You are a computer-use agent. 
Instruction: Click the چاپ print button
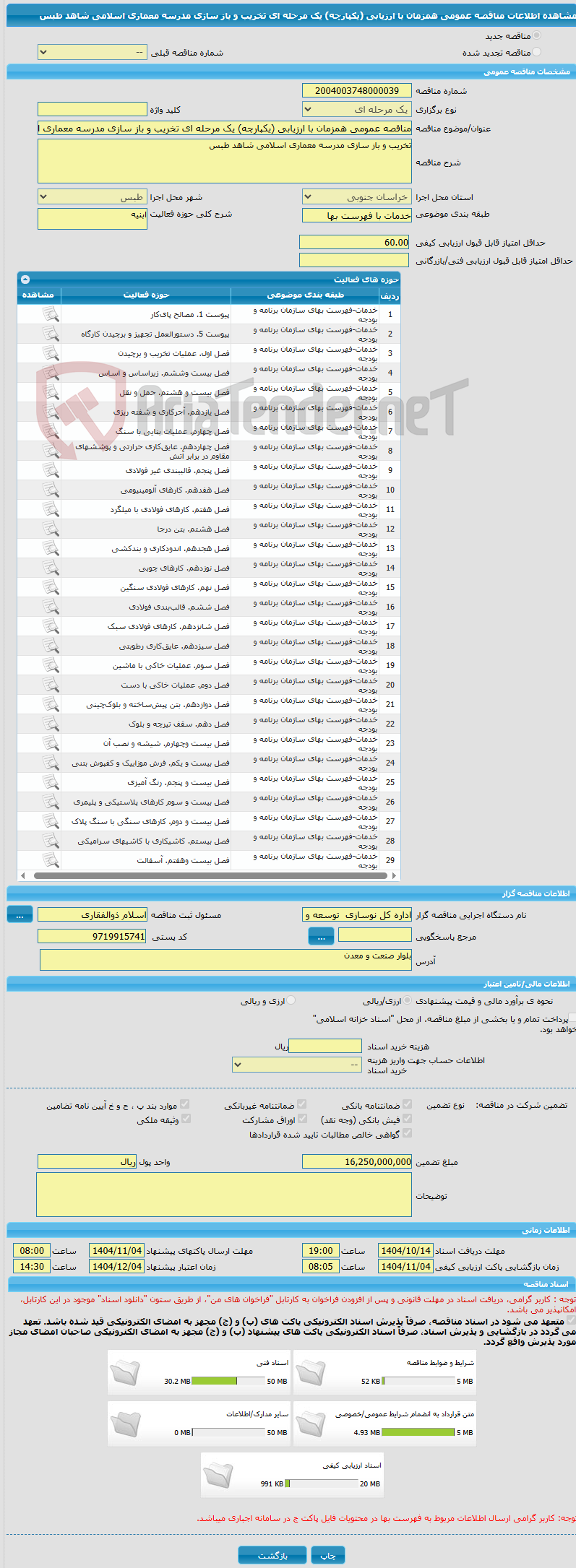click(x=328, y=1555)
